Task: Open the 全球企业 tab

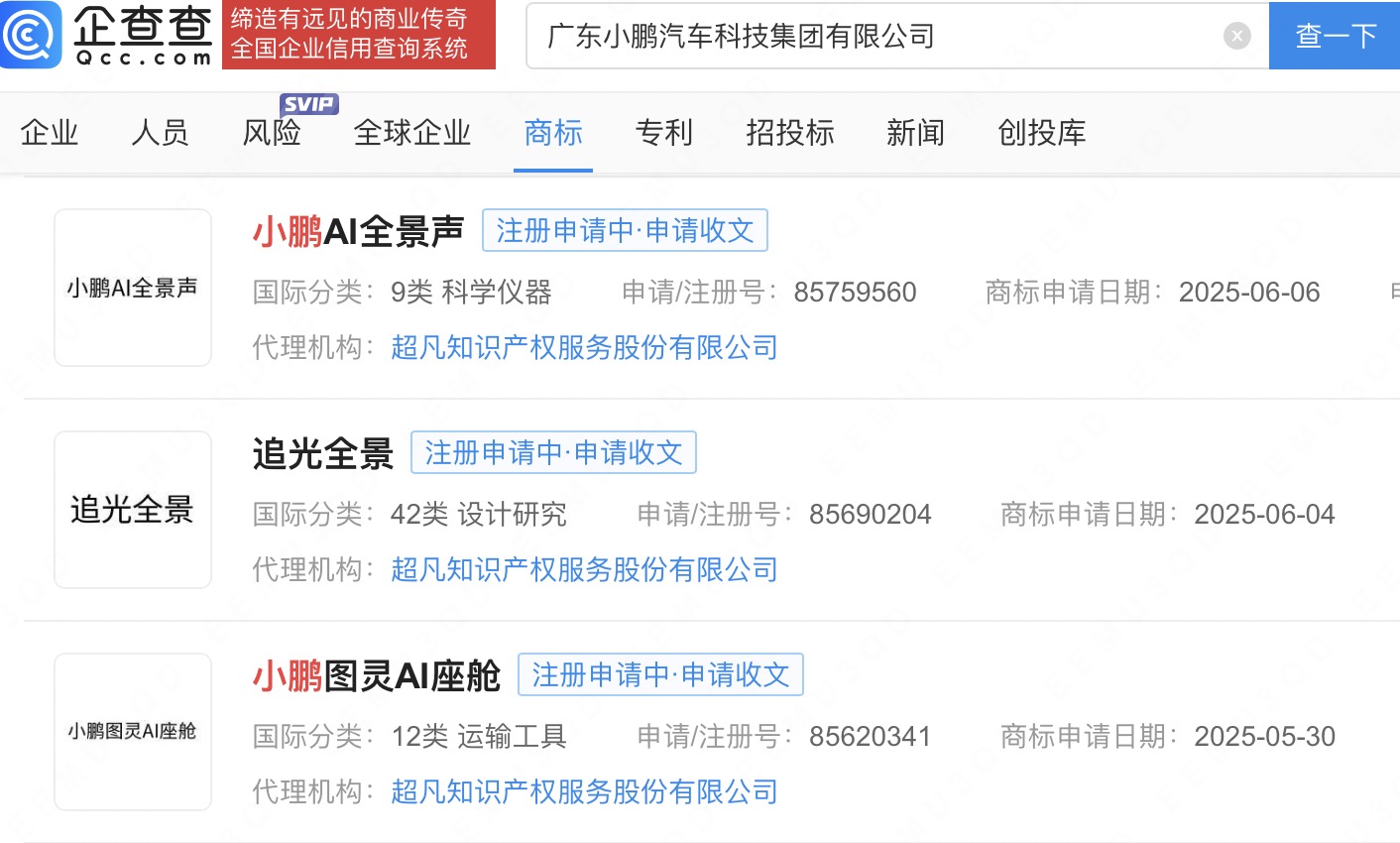Action: pyautogui.click(x=412, y=132)
